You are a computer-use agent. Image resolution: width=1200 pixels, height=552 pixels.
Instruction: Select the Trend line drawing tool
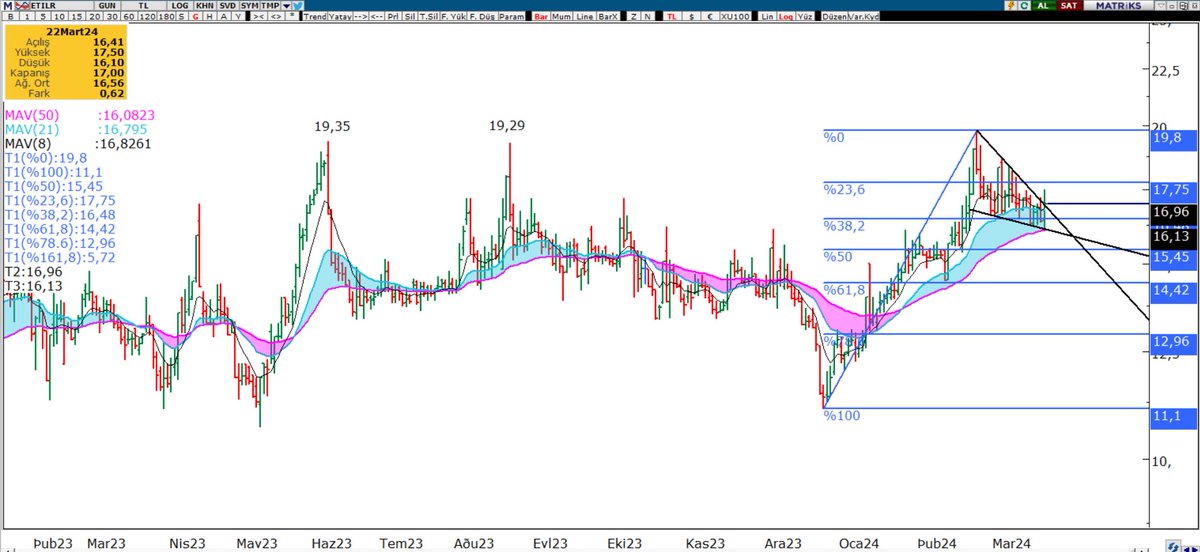[x=315, y=17]
